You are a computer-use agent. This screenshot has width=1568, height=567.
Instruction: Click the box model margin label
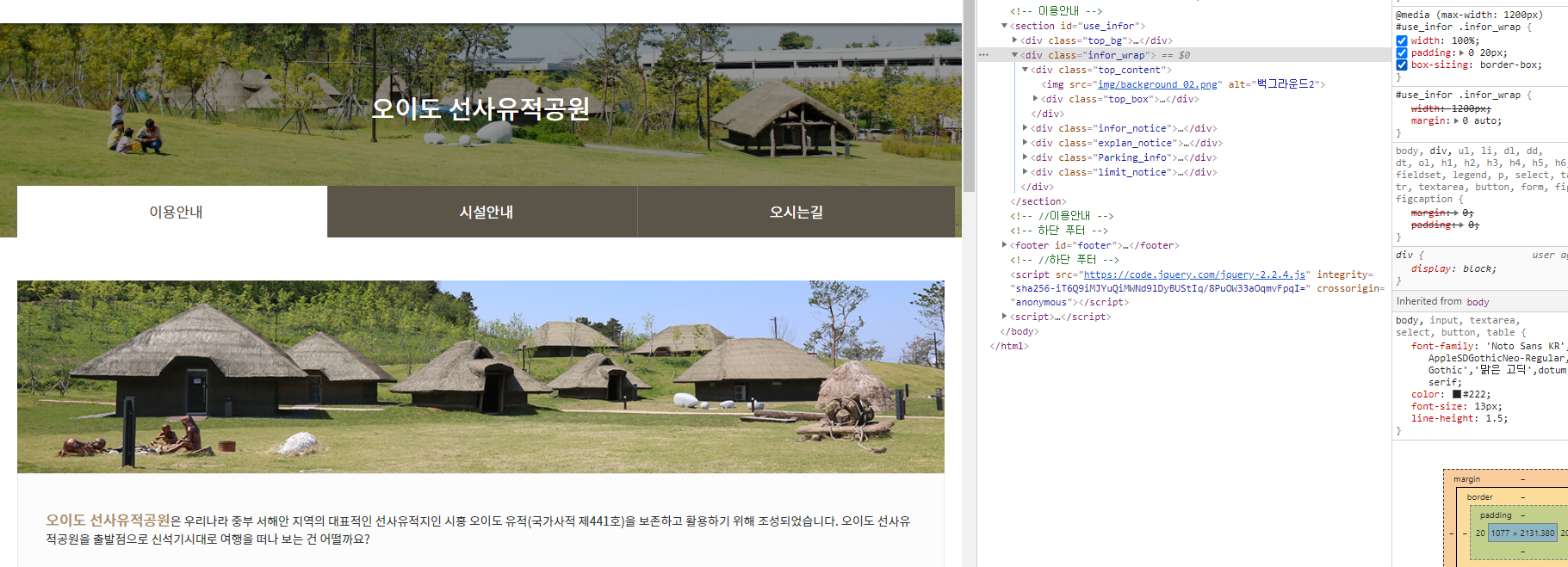(1466, 479)
